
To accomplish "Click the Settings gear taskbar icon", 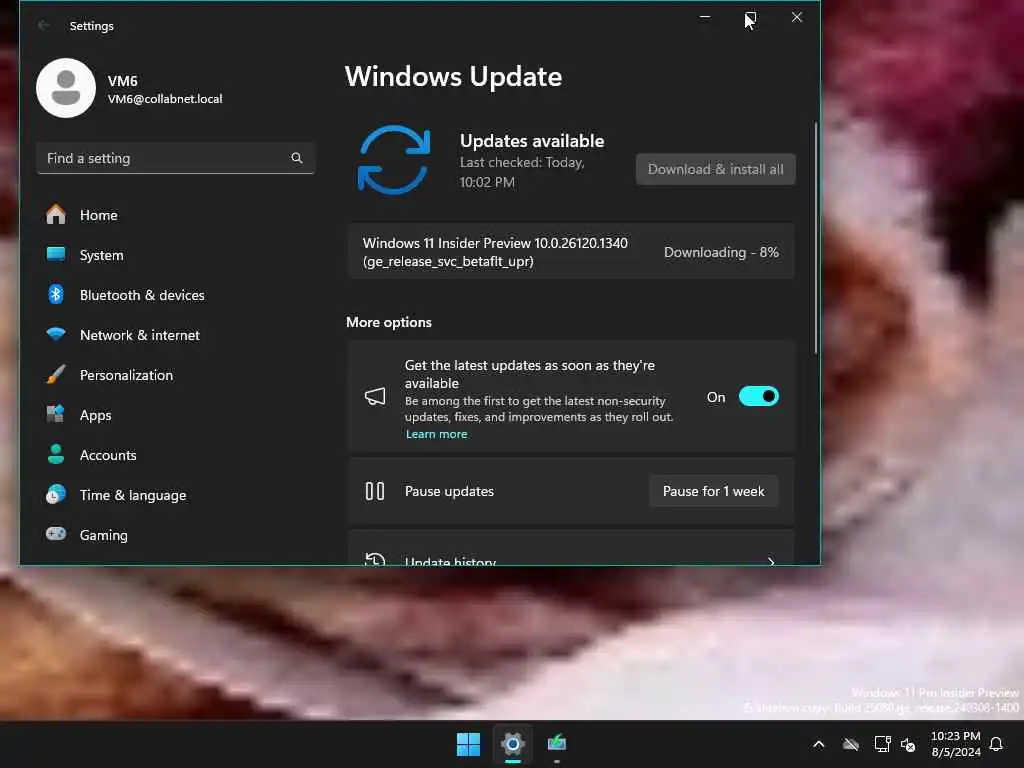I will tap(513, 744).
